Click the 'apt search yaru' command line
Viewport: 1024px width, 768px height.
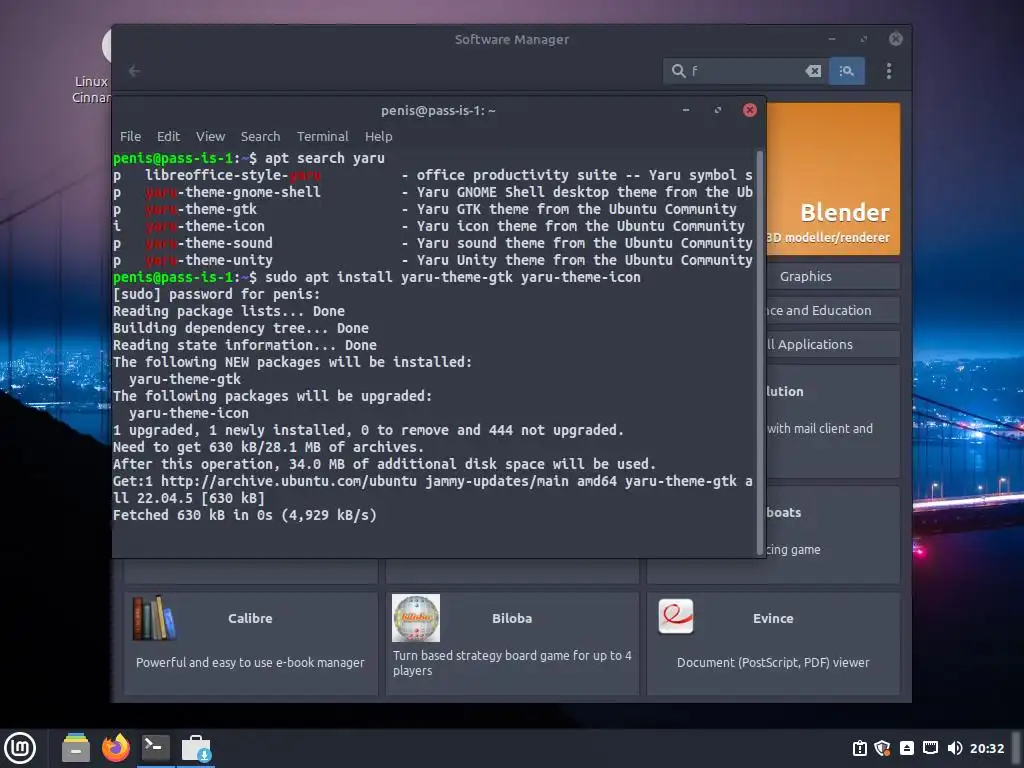249,158
